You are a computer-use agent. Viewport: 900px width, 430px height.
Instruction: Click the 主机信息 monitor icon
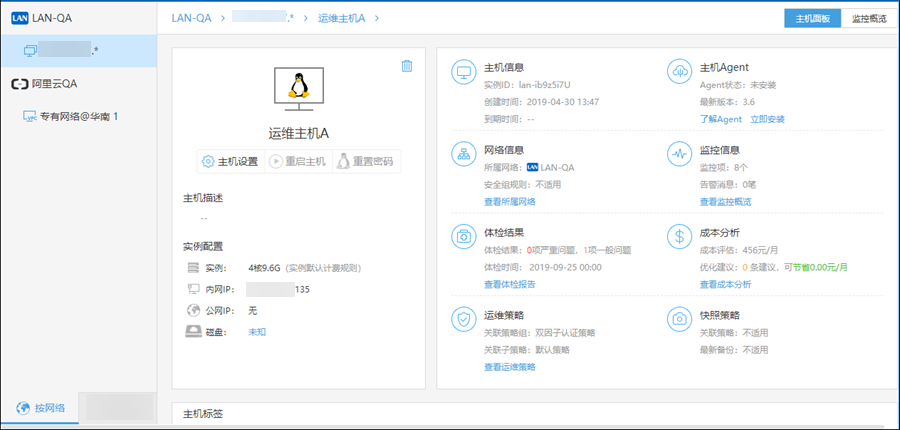coord(464,72)
